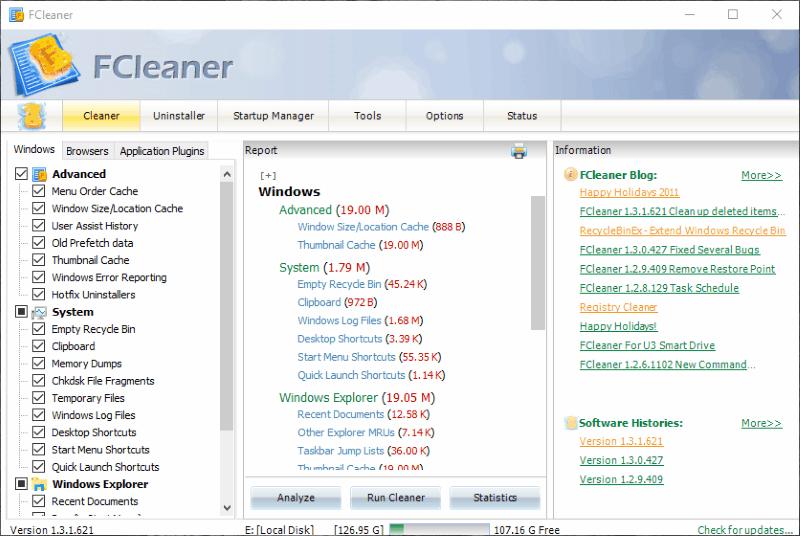Click Start Menu Shortcuts (55.35 K) entry
The width and height of the screenshot is (800, 536).
369,357
